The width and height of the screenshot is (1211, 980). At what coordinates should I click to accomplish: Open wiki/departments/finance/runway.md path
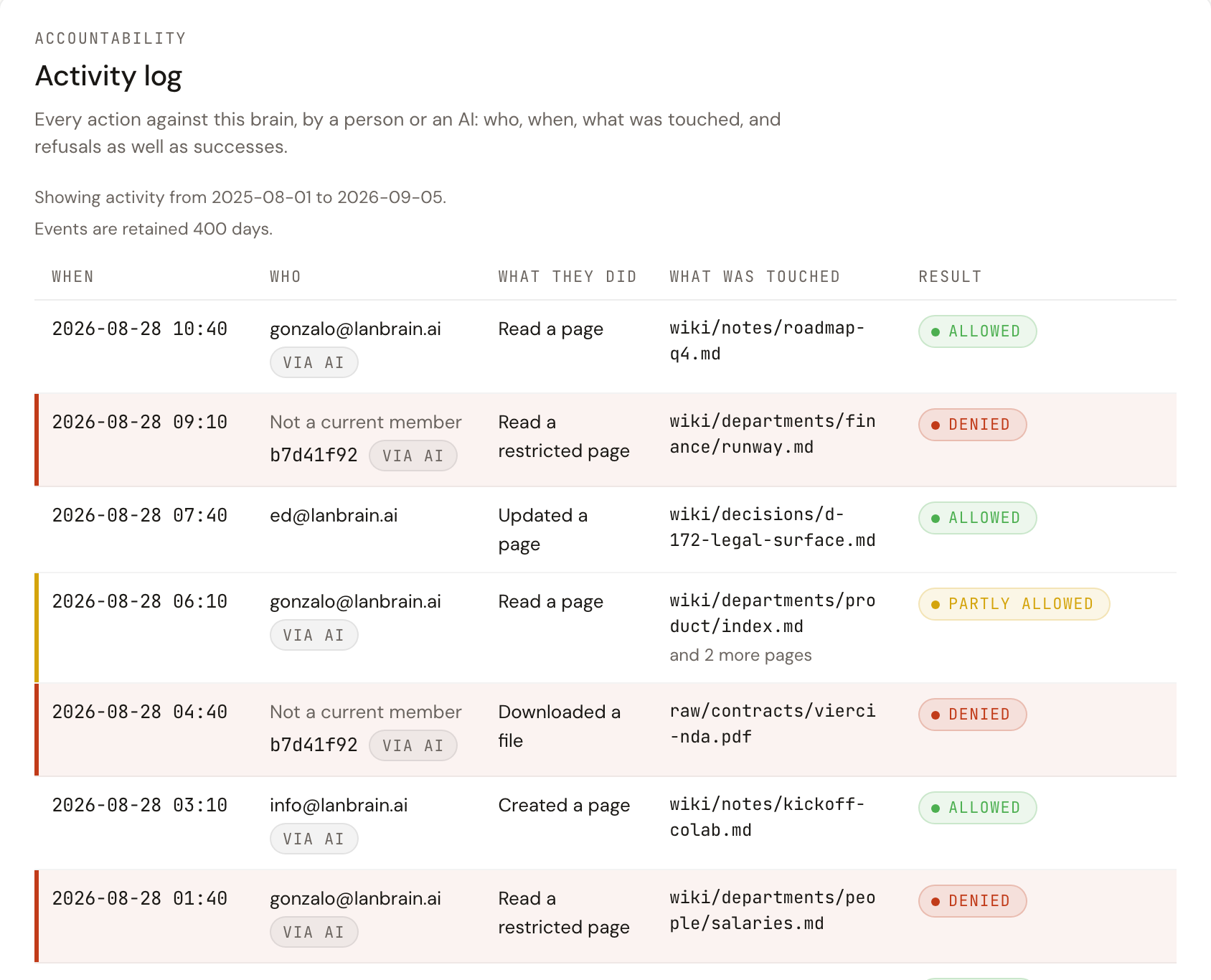click(x=773, y=434)
